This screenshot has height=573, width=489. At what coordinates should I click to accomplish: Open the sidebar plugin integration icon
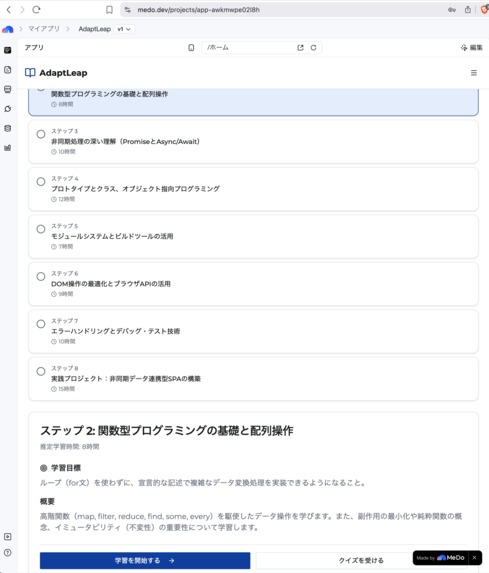pyautogui.click(x=7, y=109)
